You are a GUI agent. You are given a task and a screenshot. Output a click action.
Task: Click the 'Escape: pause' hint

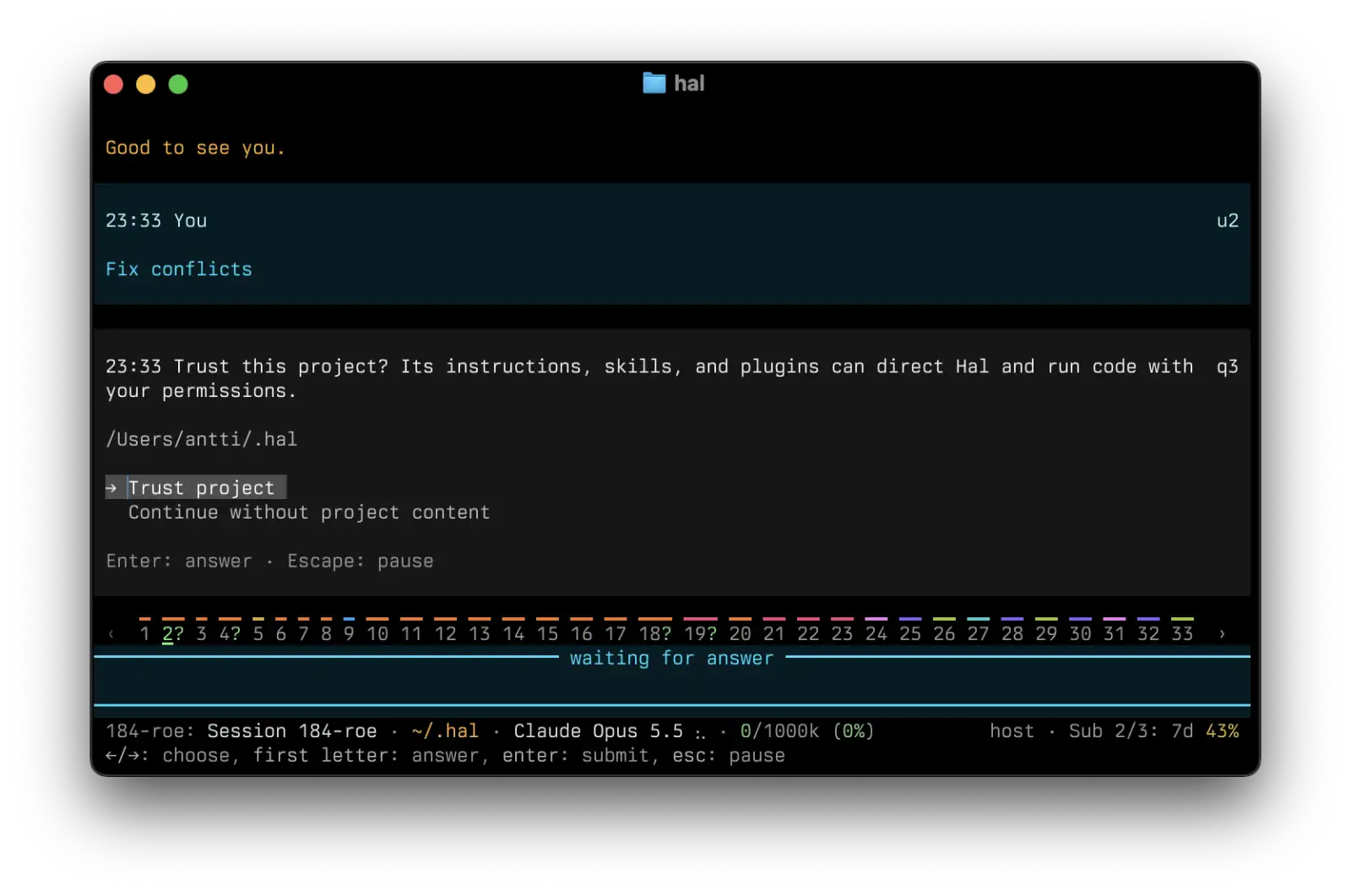tap(361, 562)
